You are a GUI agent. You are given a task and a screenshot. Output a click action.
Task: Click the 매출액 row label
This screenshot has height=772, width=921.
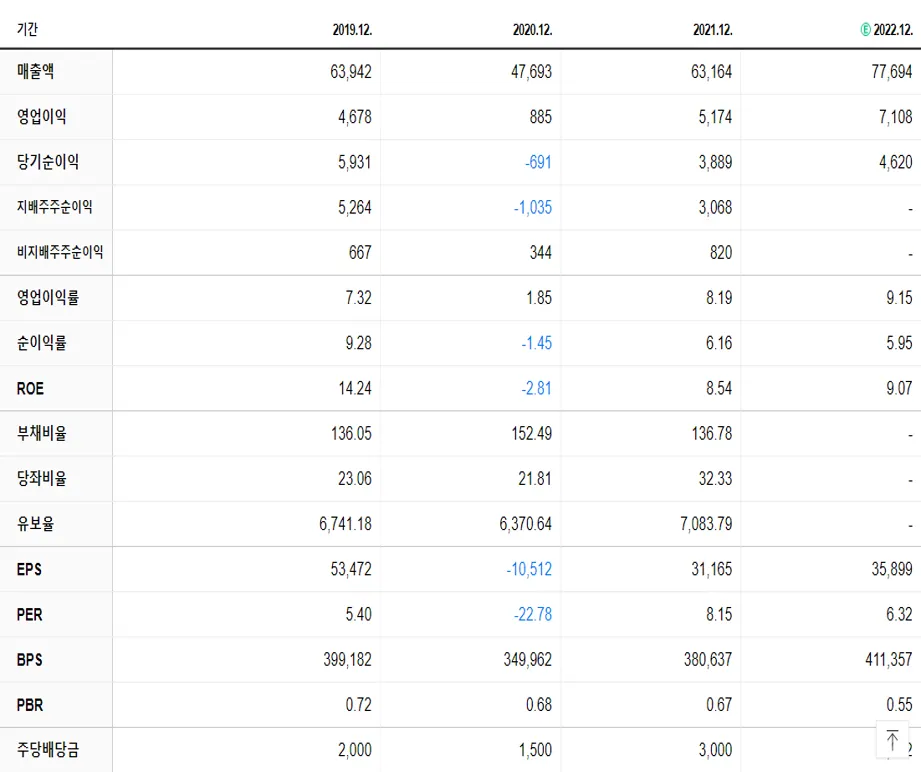tap(36, 72)
